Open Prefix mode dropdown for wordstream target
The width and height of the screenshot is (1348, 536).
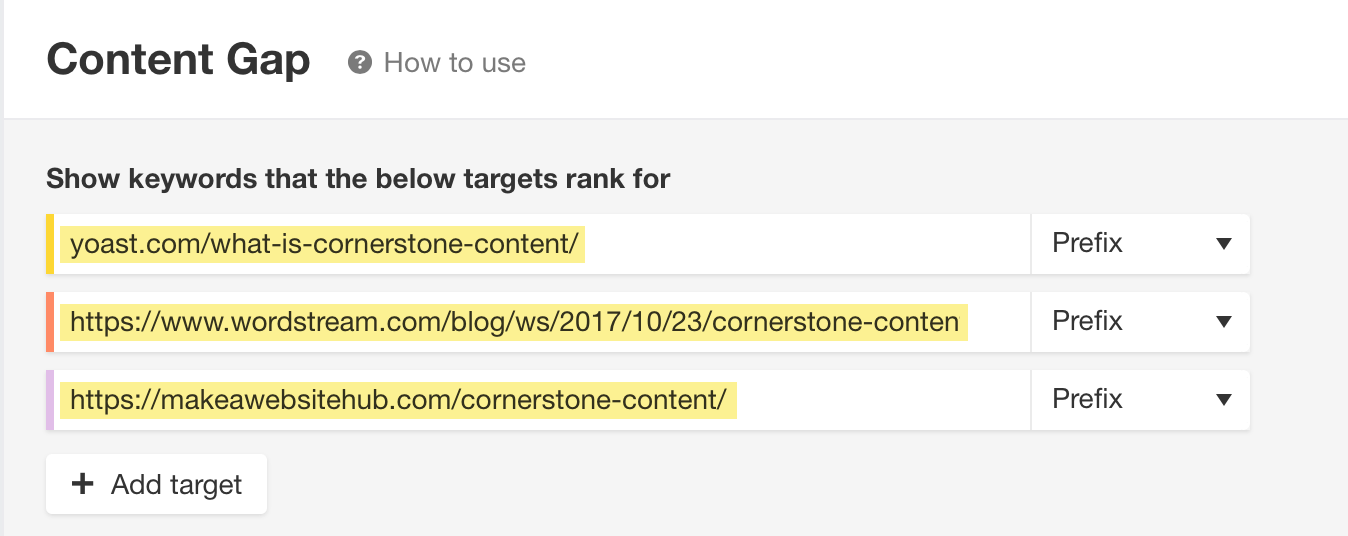coord(1141,321)
